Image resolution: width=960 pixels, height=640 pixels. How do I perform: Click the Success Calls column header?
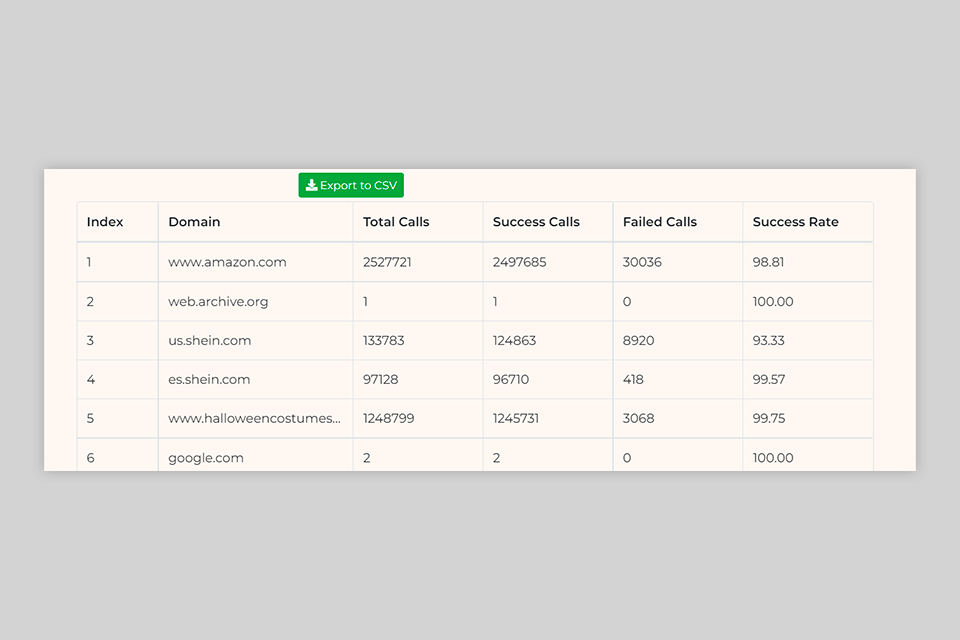click(x=536, y=222)
